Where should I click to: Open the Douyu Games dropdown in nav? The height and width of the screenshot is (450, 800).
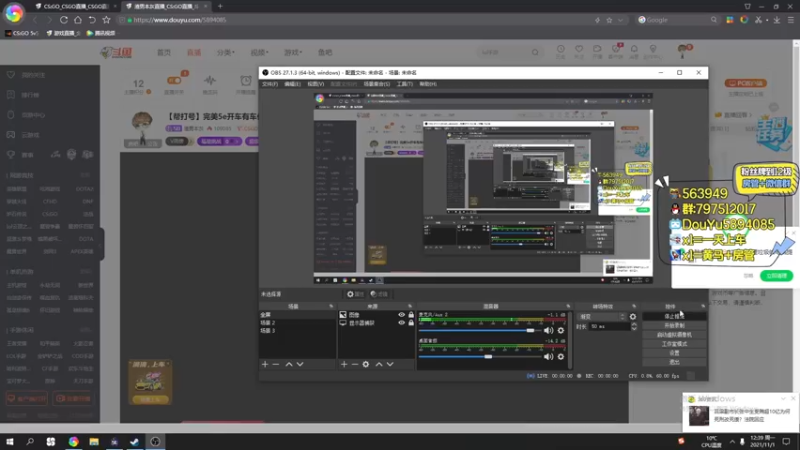[293, 53]
